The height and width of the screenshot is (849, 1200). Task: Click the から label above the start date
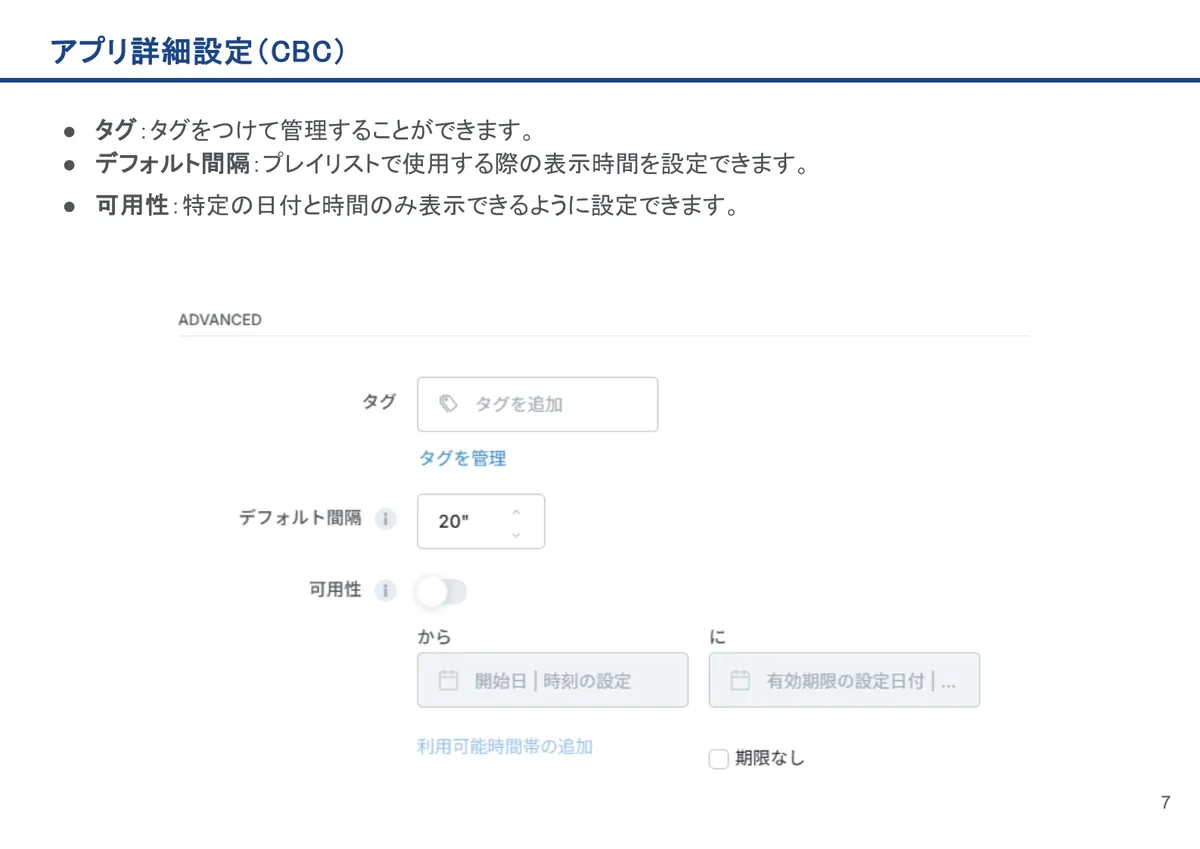tap(434, 637)
